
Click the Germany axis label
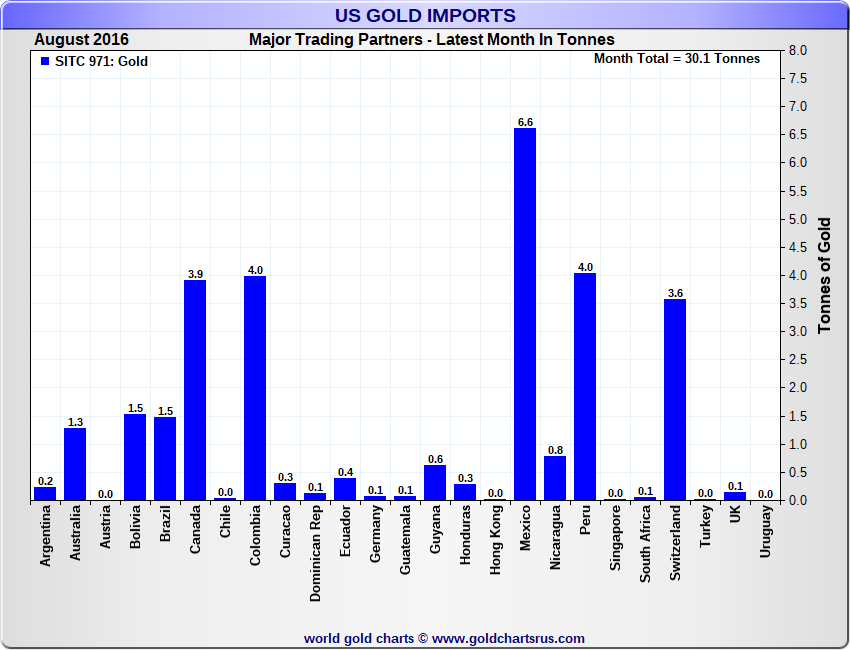375,533
